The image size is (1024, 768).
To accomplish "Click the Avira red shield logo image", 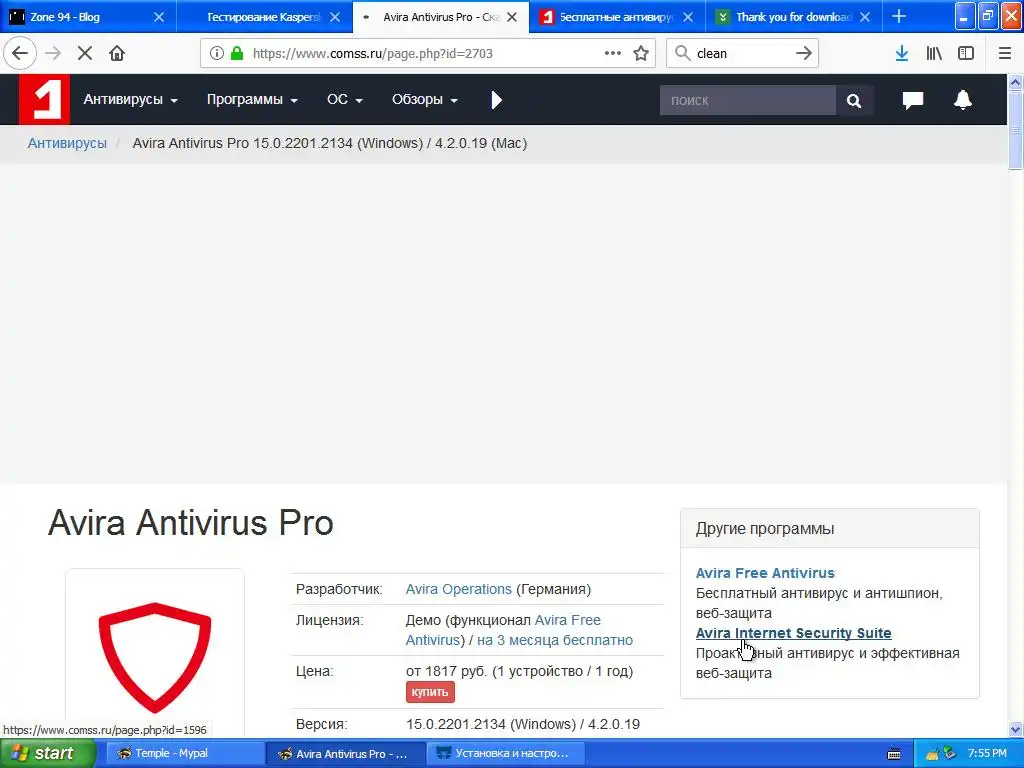I will click(155, 656).
